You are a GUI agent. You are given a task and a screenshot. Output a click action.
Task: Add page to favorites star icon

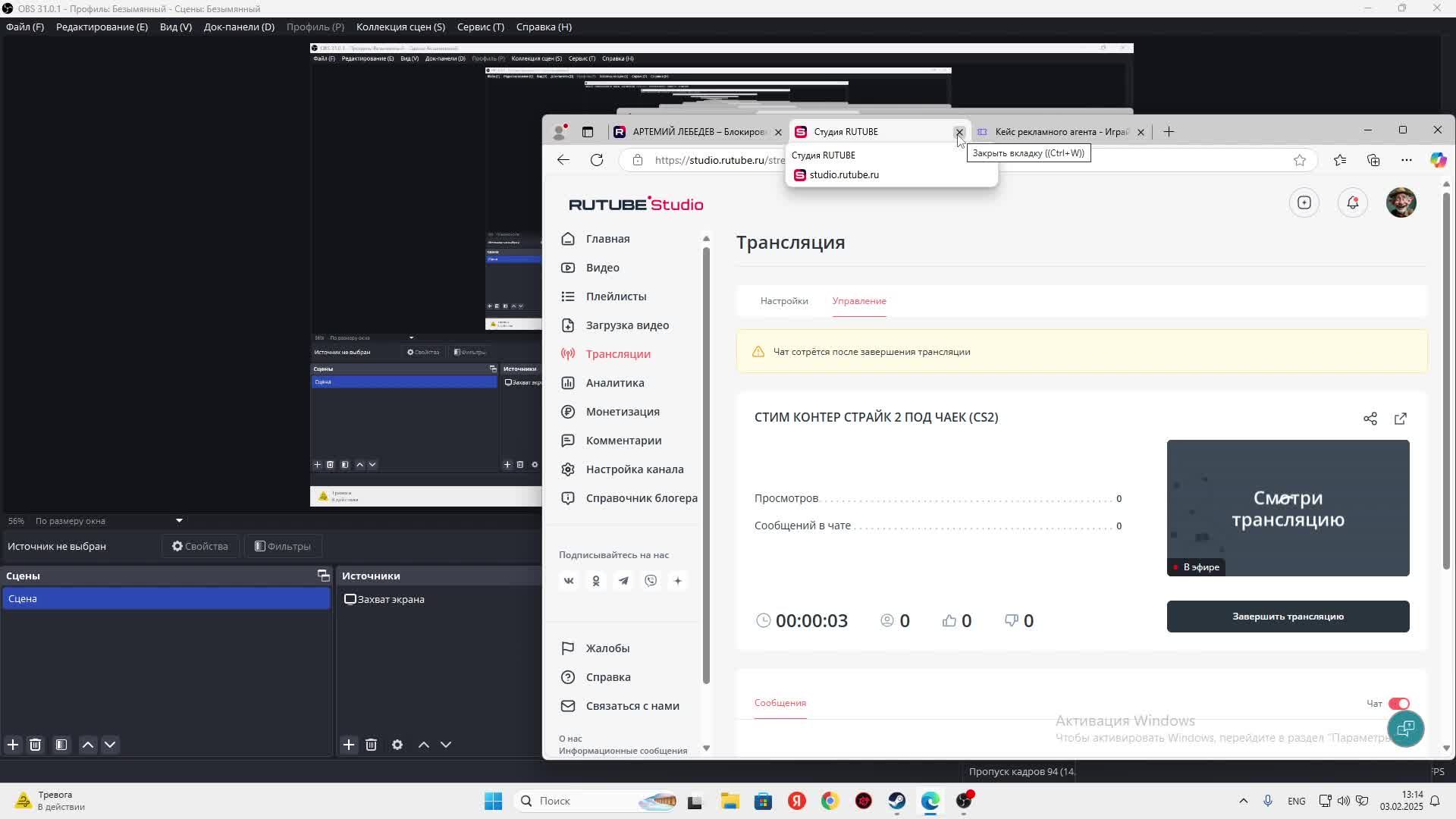tap(1300, 160)
